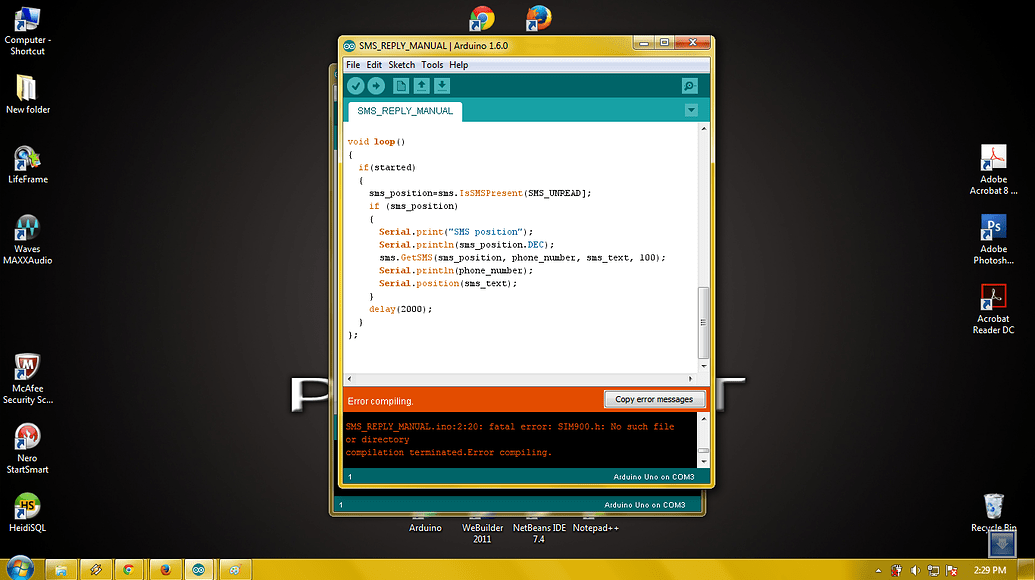Select the Recycle Bin desktop icon
1035x580 pixels.
993,513
